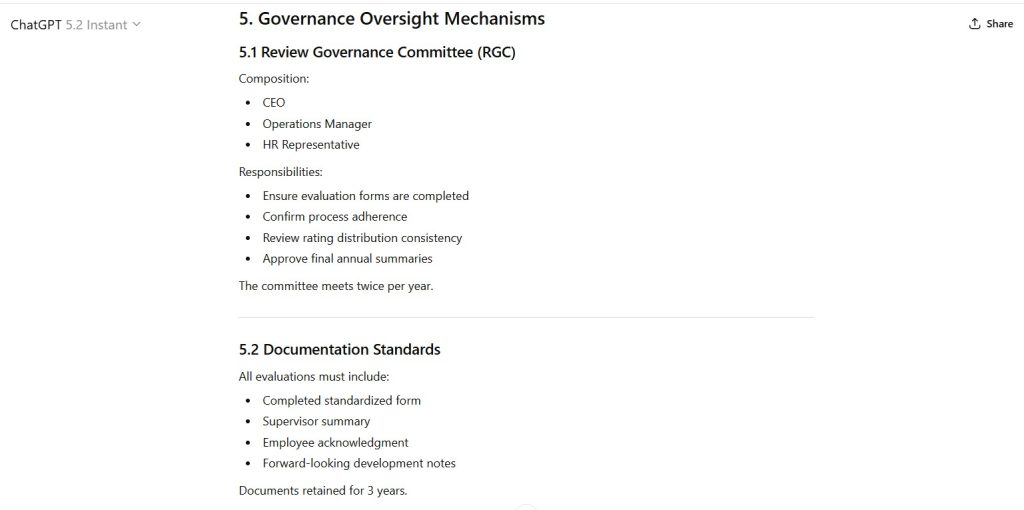Image resolution: width=1024 pixels, height=510 pixels.
Task: Select the Operations Manager list item
Action: click(x=317, y=124)
